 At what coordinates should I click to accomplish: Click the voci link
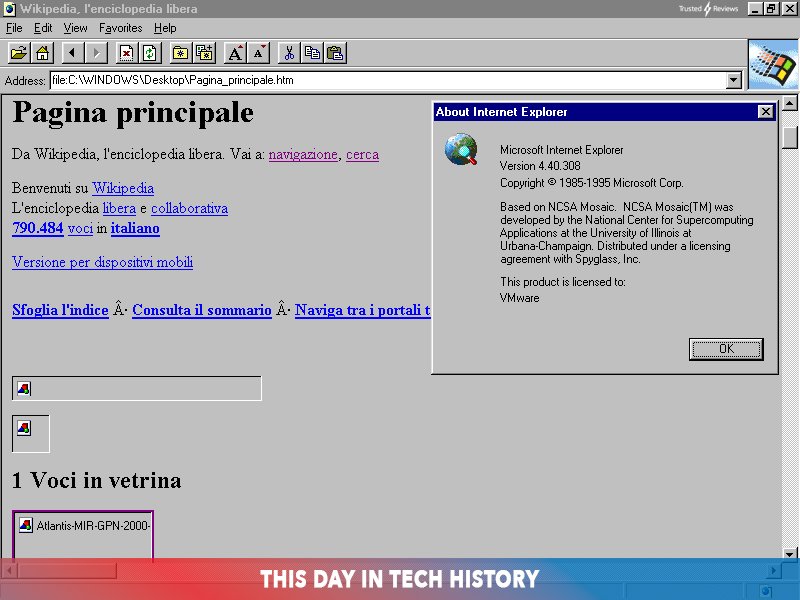tap(81, 228)
